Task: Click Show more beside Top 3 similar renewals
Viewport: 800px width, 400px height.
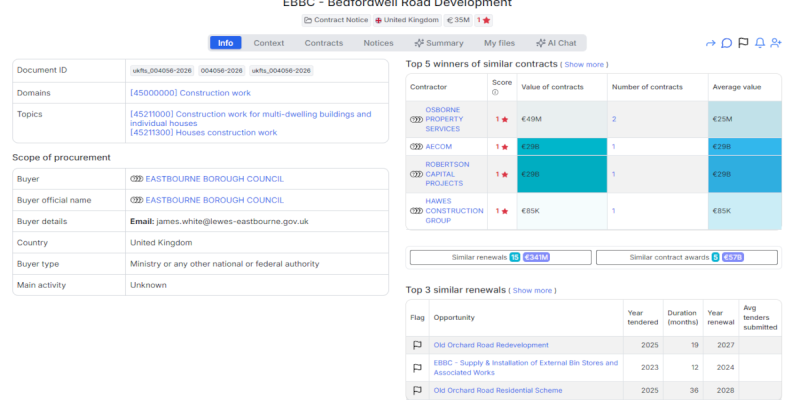Action: click(532, 290)
